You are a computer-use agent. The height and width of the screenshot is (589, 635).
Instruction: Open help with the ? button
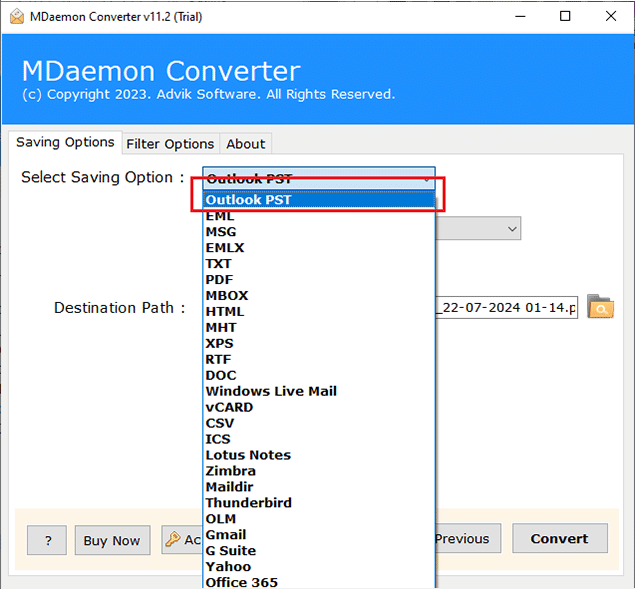coord(47,540)
